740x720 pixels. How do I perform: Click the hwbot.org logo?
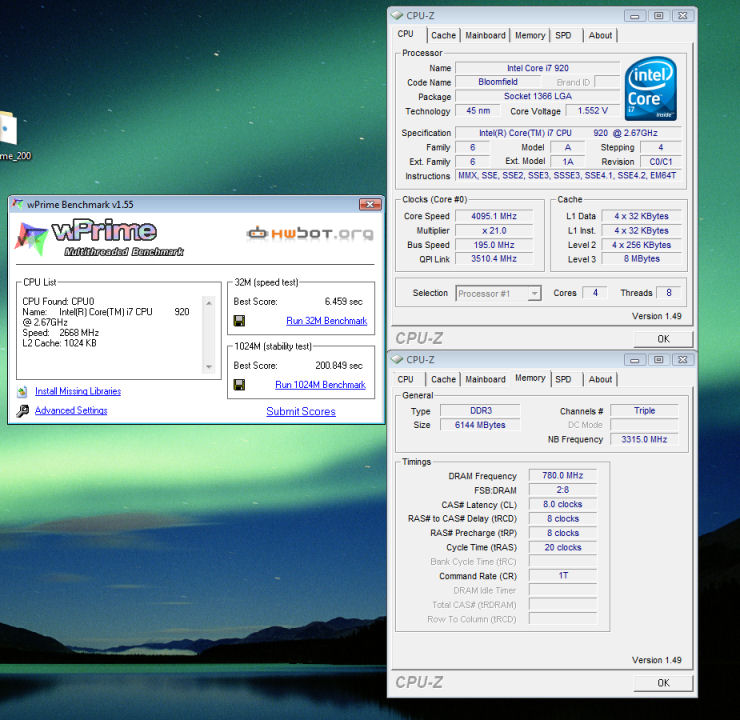point(310,233)
